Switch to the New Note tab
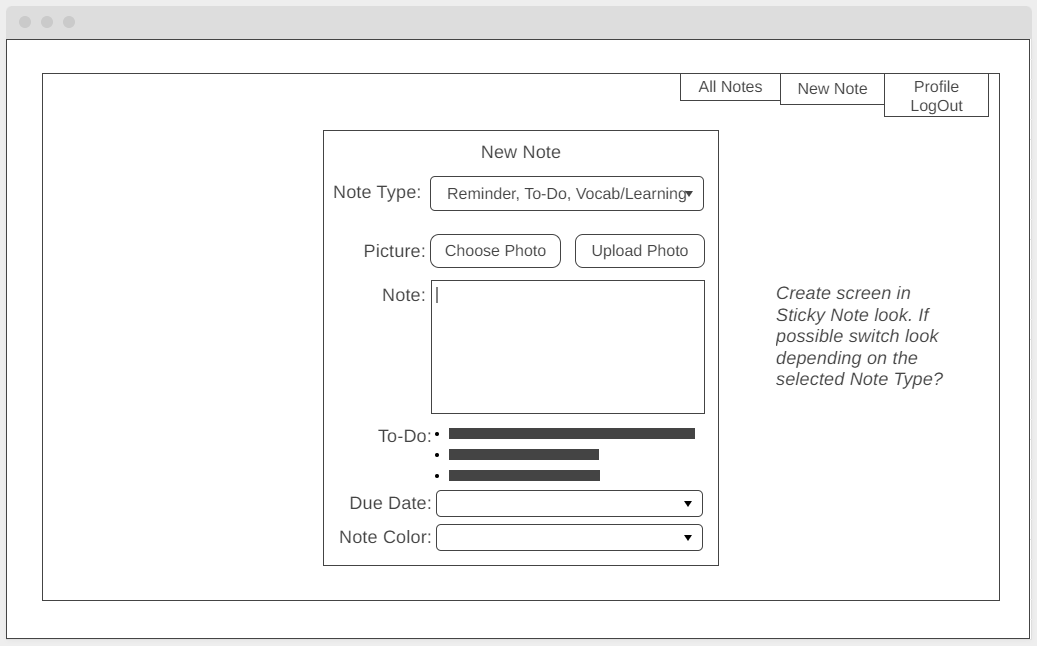1037x646 pixels. point(832,89)
